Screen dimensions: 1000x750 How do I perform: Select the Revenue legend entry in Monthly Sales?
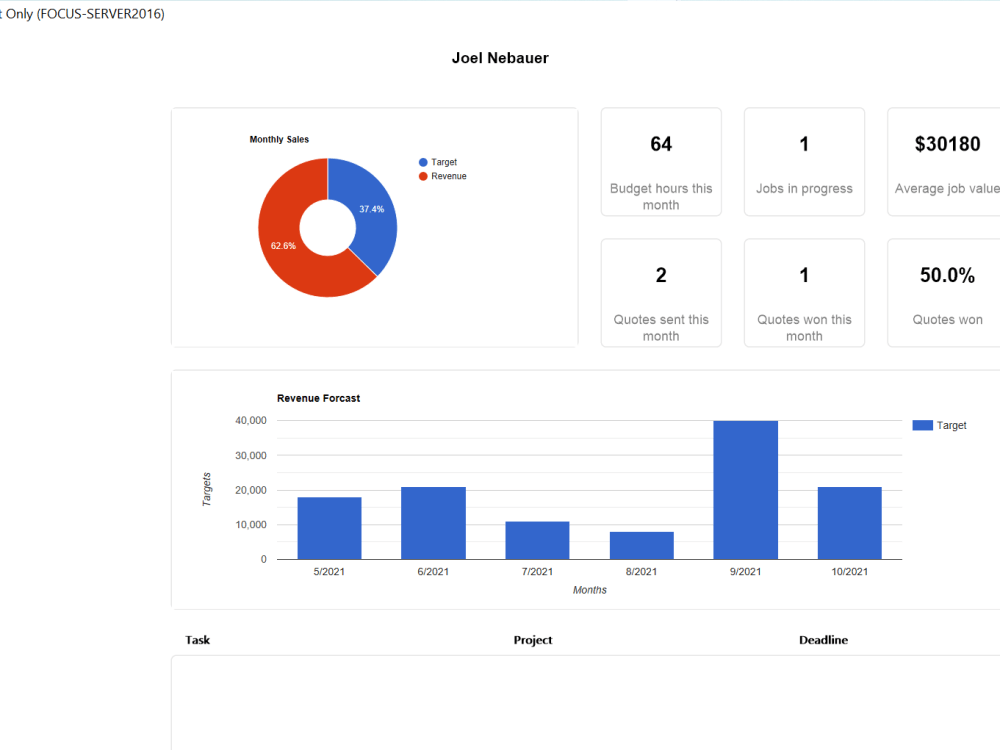[443, 176]
